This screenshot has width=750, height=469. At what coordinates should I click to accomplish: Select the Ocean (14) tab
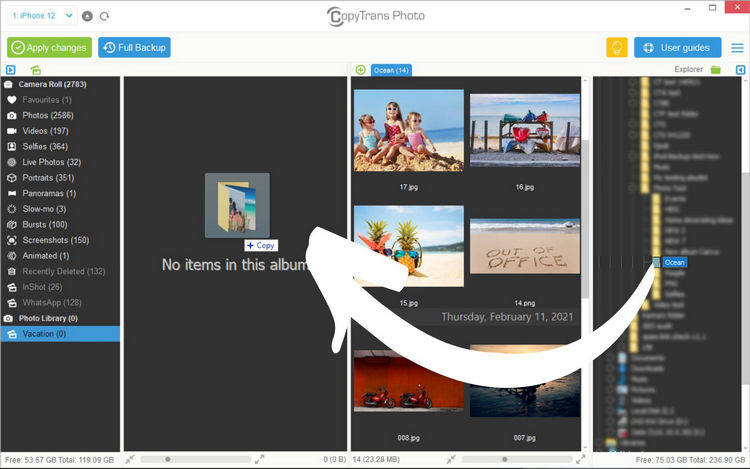point(391,70)
